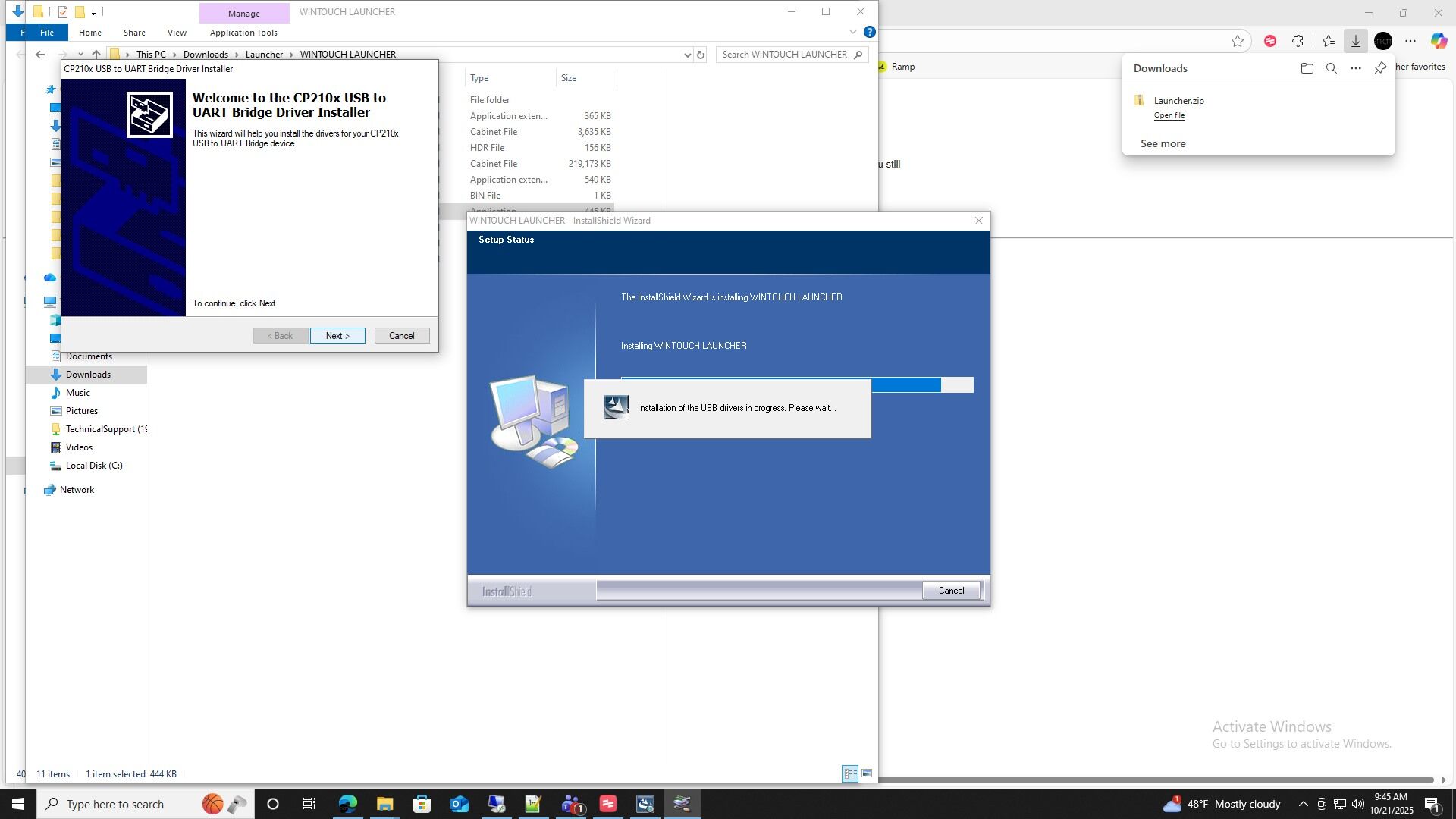Image resolution: width=1456 pixels, height=819 pixels.
Task: Open the Share ribbon tab
Action: pyautogui.click(x=134, y=33)
